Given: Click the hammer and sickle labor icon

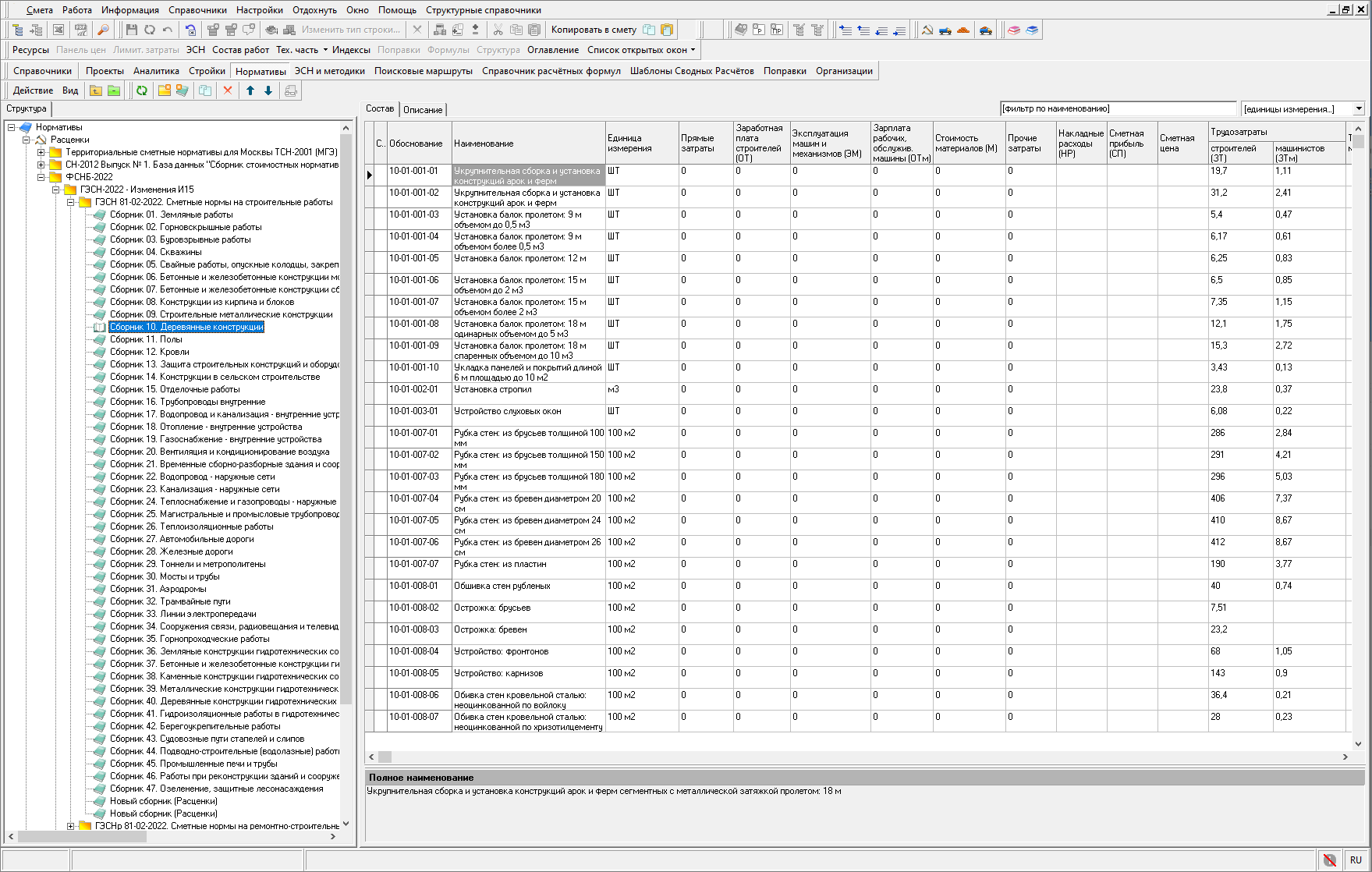Looking at the screenshot, I should [x=927, y=30].
